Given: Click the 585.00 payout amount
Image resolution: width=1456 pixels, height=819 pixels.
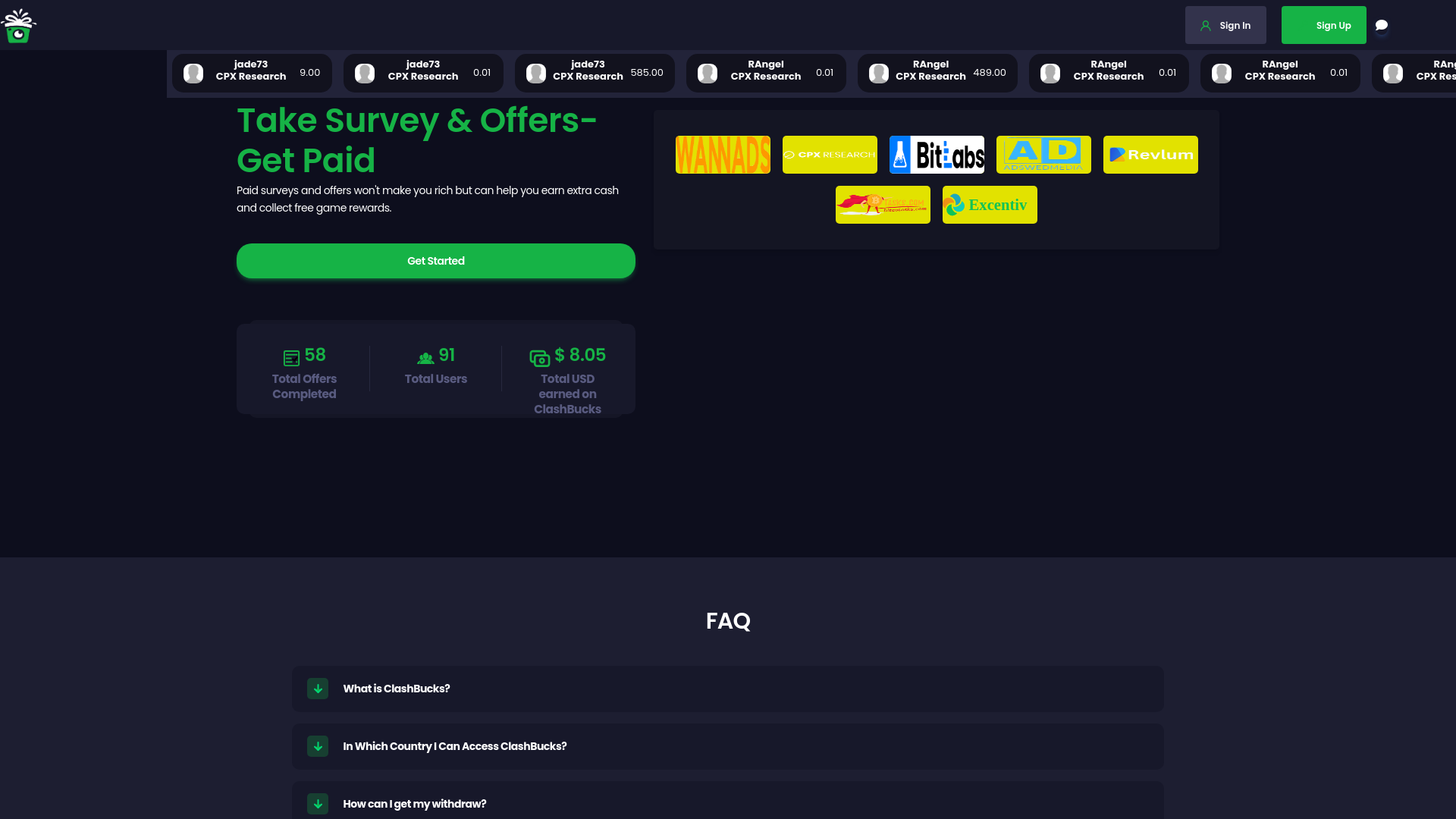Looking at the screenshot, I should click(x=647, y=73).
